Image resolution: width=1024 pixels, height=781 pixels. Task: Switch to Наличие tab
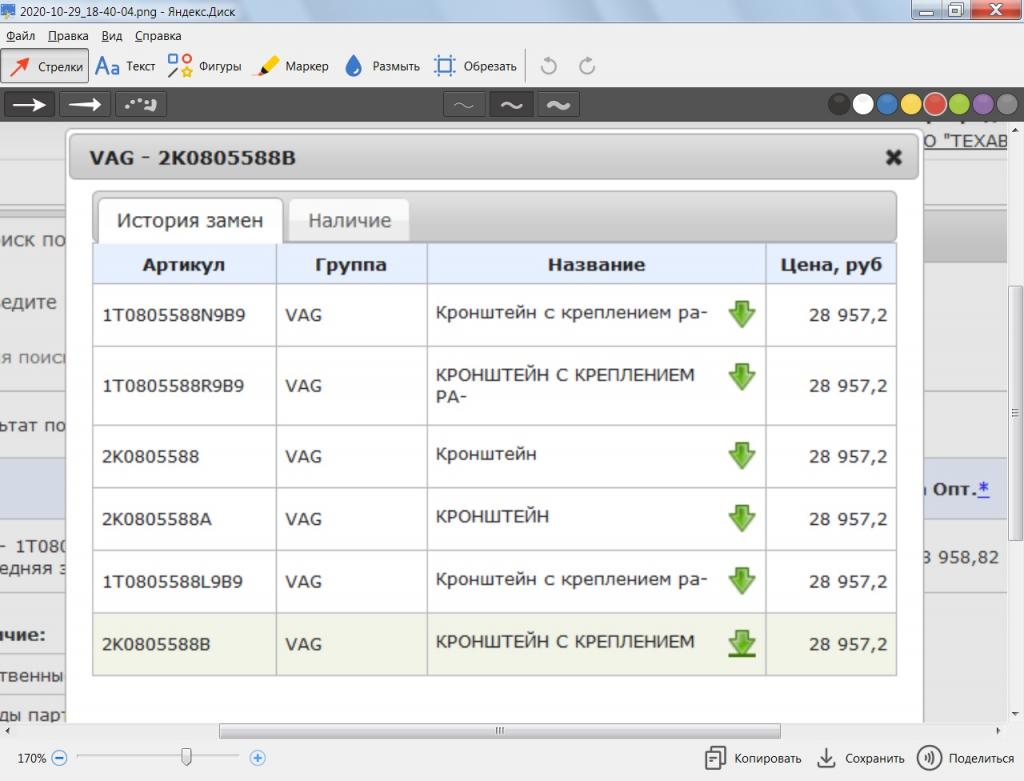pyautogui.click(x=349, y=221)
